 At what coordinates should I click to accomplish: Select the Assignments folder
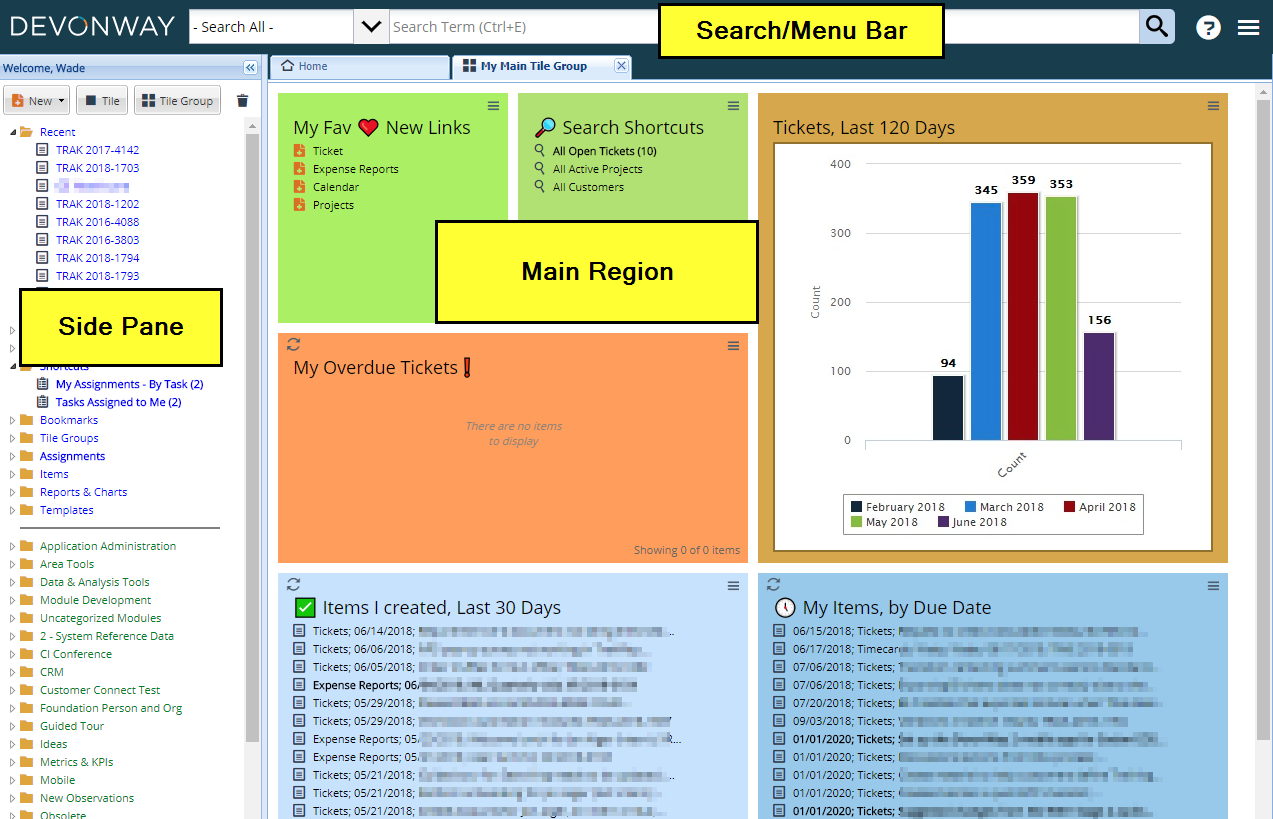pyautogui.click(x=72, y=456)
